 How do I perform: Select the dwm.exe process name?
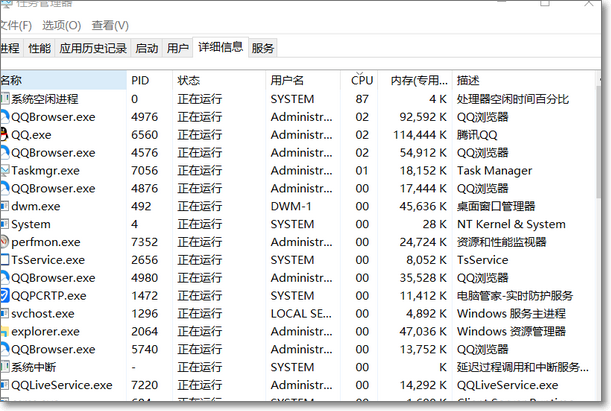[x=35, y=206]
